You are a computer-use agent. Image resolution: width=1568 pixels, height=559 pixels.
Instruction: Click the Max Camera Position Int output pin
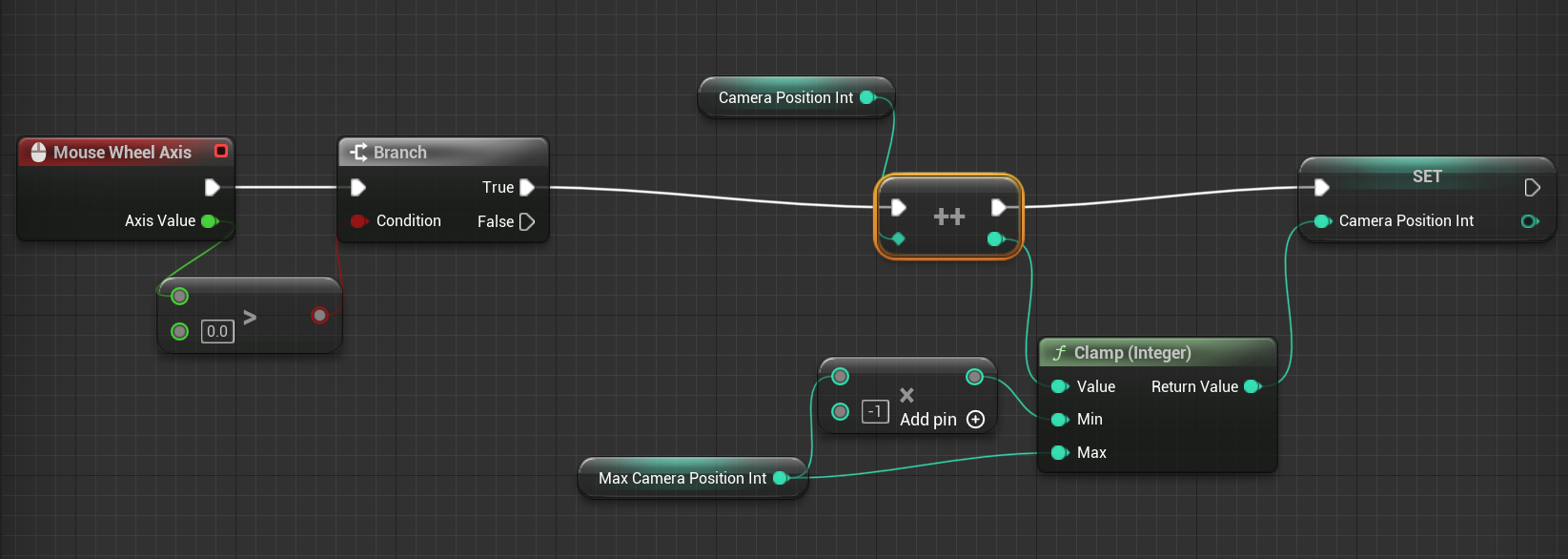(781, 478)
